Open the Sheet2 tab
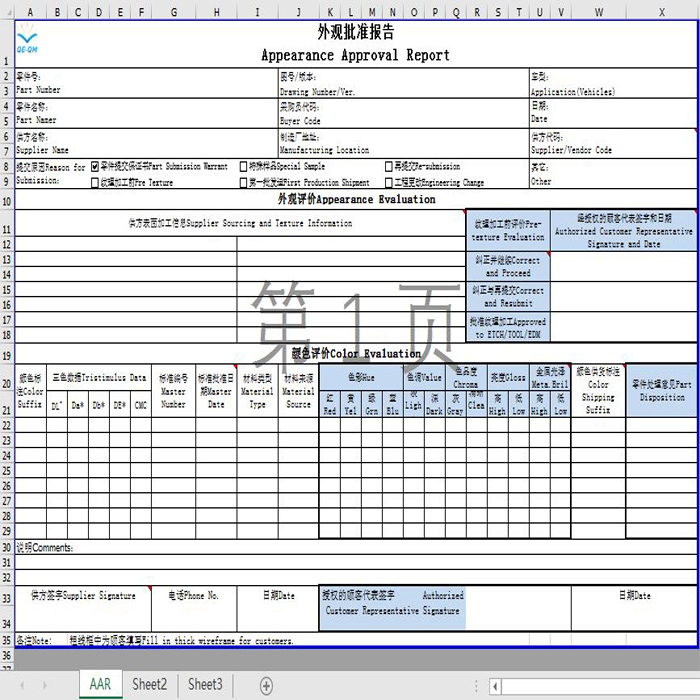 [x=150, y=684]
